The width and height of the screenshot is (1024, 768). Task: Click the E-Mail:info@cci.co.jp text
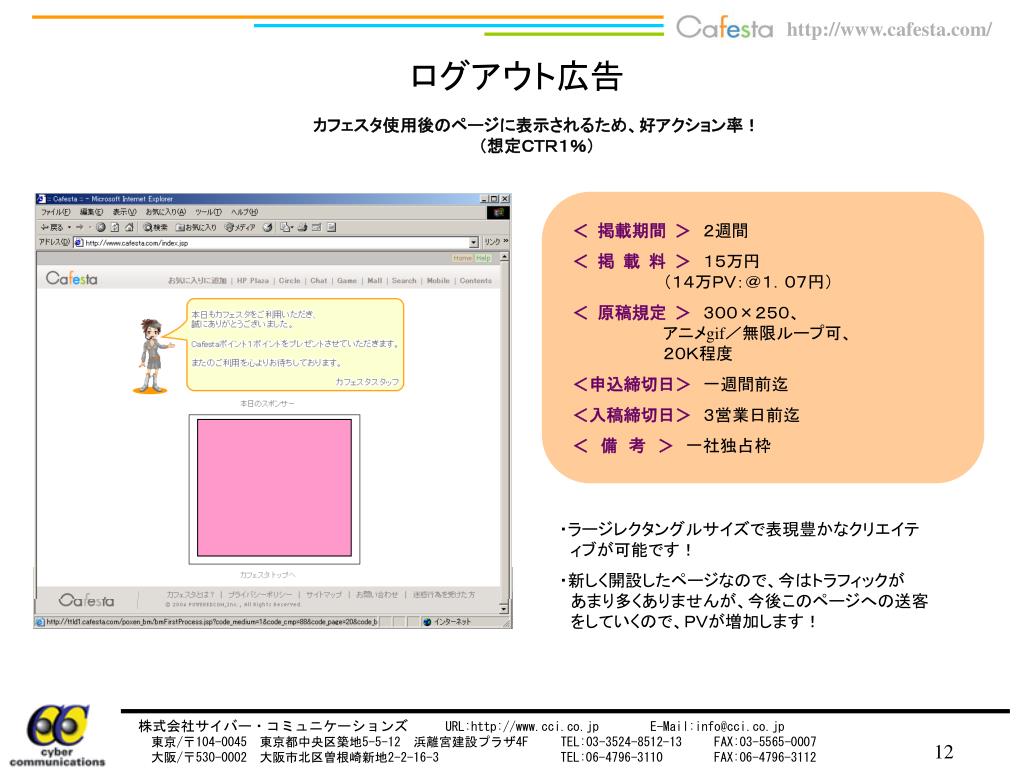click(x=717, y=726)
